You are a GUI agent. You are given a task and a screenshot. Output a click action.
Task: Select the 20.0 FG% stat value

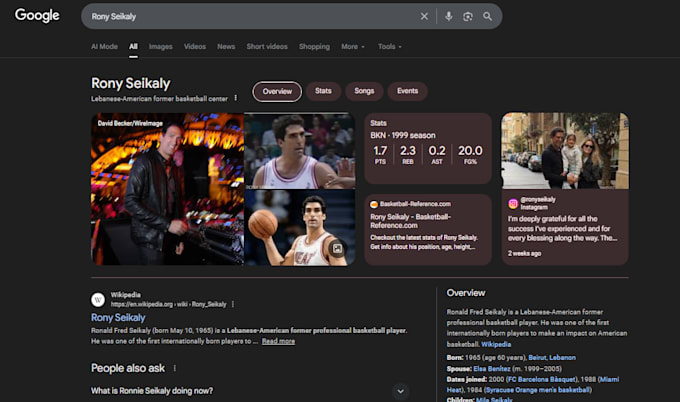[470, 150]
